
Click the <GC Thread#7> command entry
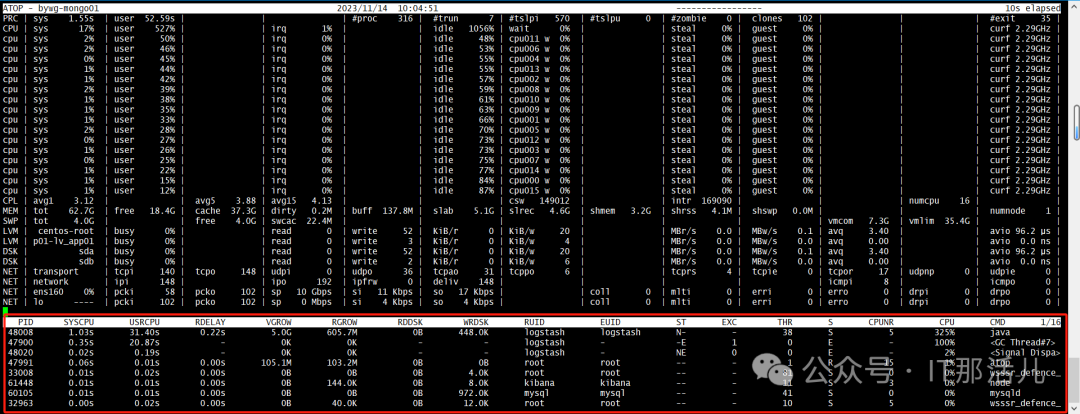point(1022,342)
